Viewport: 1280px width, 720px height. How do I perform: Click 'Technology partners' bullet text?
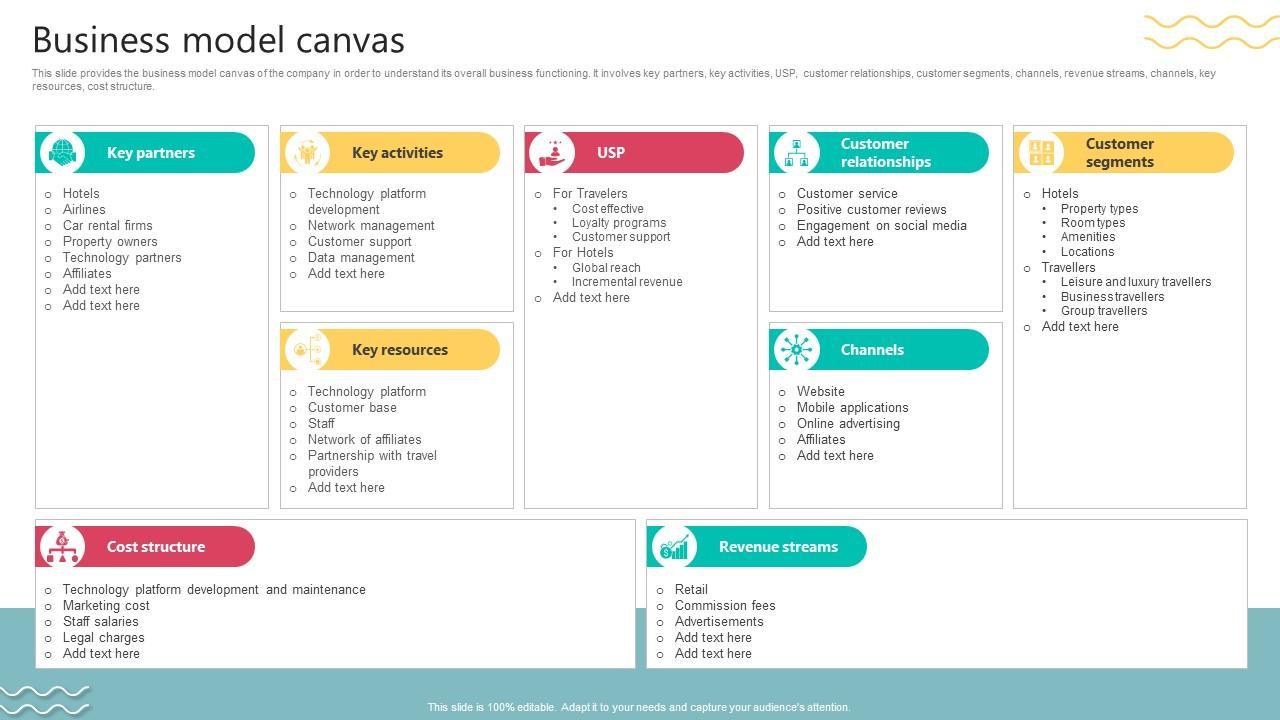point(122,258)
